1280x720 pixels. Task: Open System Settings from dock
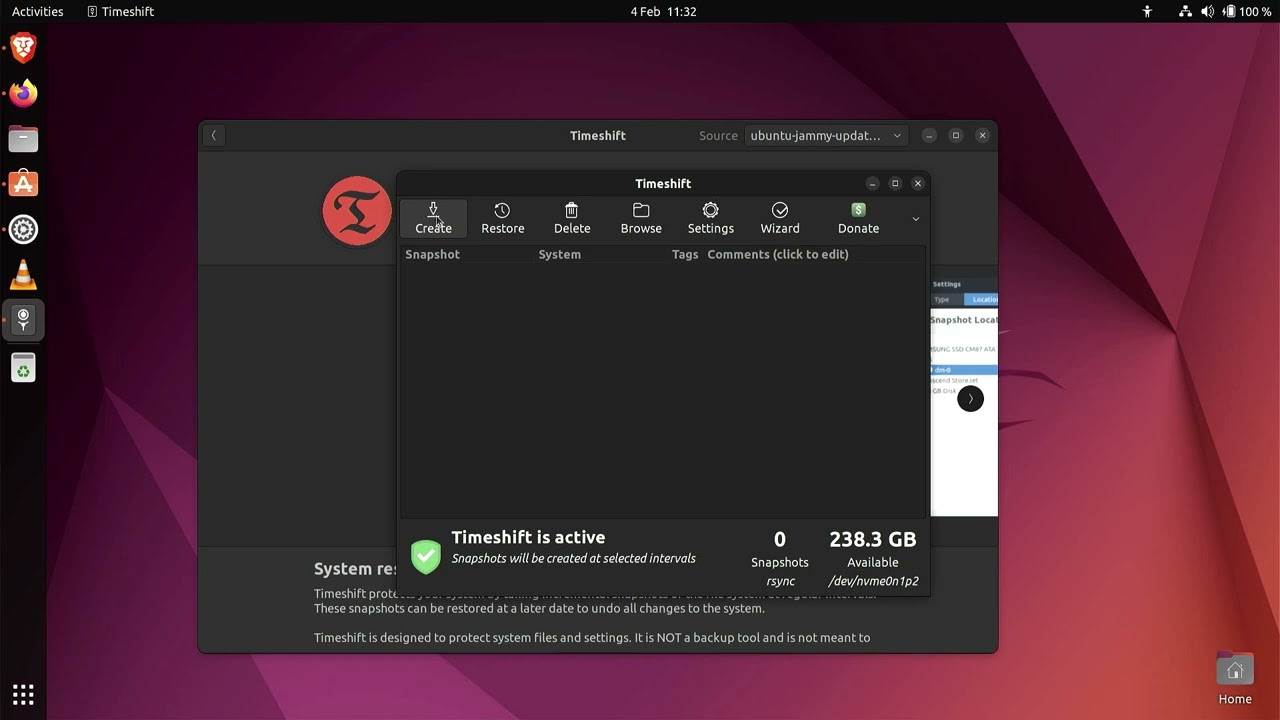coord(23,230)
